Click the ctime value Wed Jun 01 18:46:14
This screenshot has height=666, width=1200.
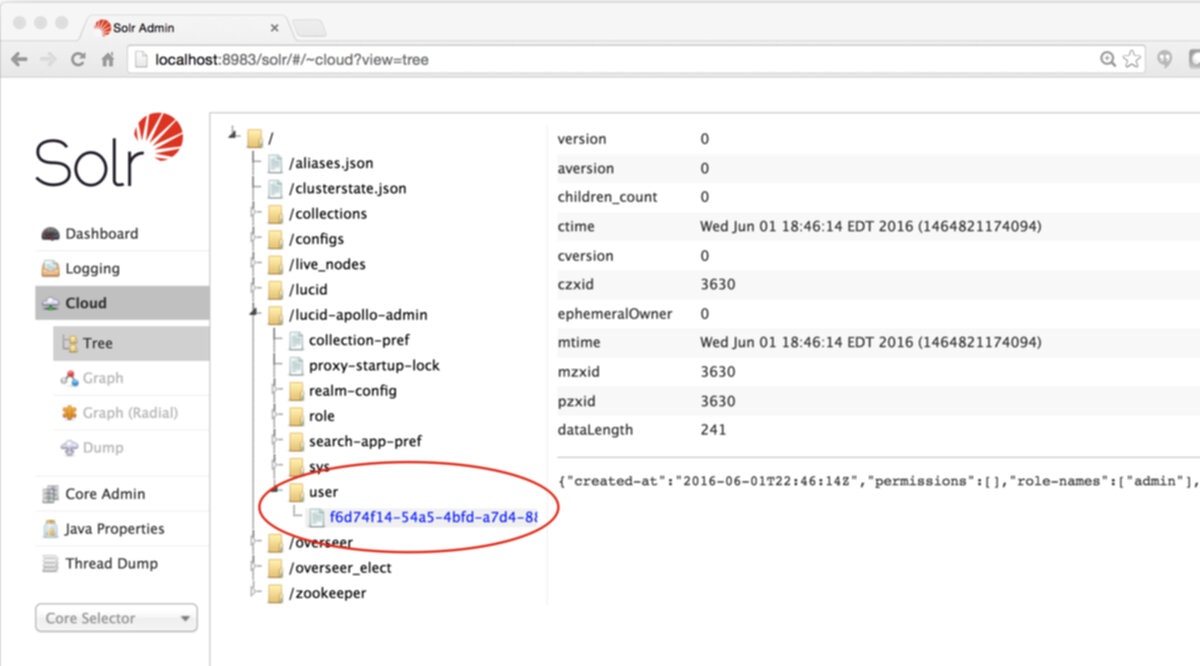pos(870,227)
